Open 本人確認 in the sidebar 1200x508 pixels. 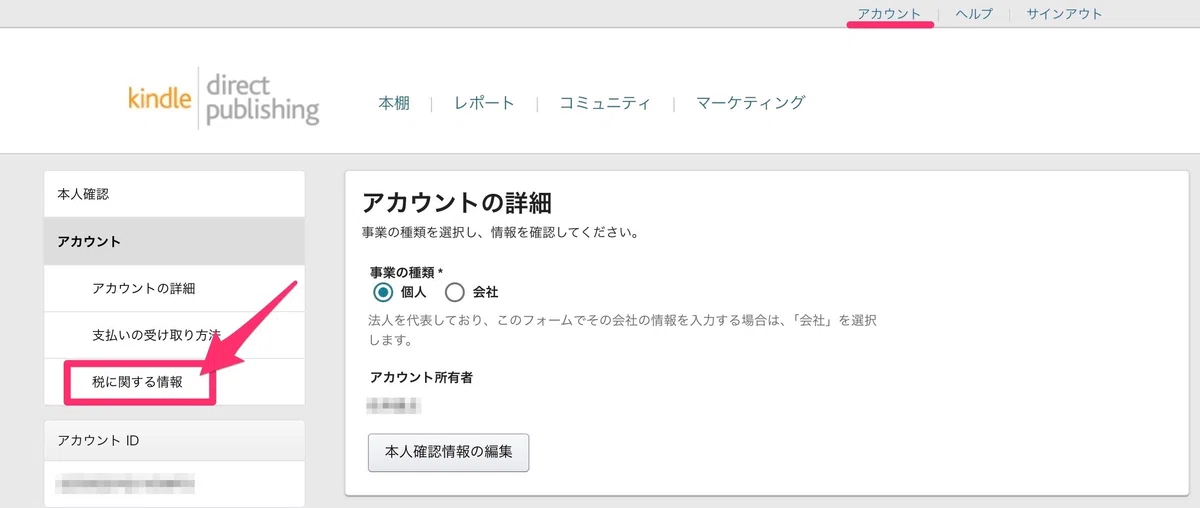174,194
